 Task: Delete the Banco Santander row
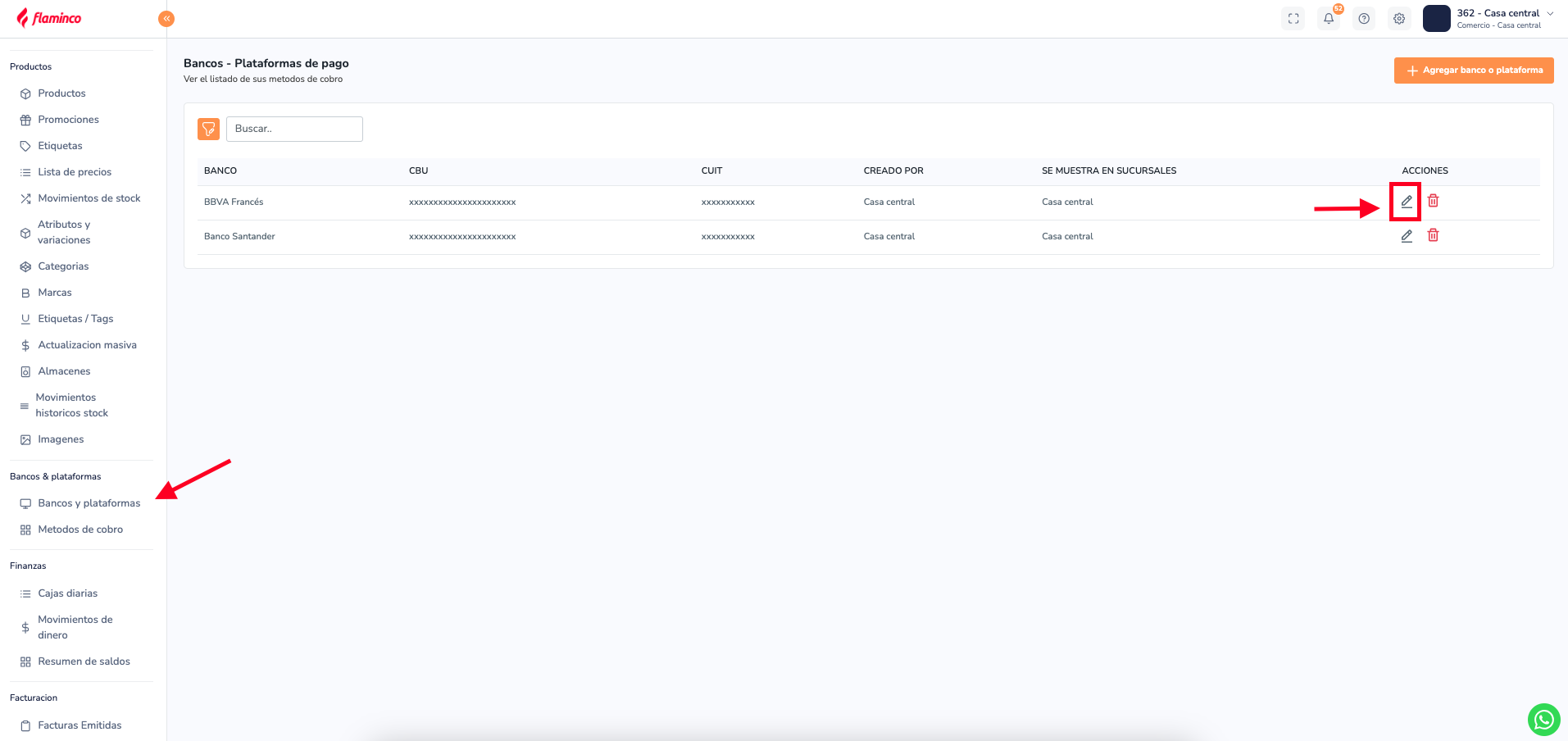point(1433,235)
